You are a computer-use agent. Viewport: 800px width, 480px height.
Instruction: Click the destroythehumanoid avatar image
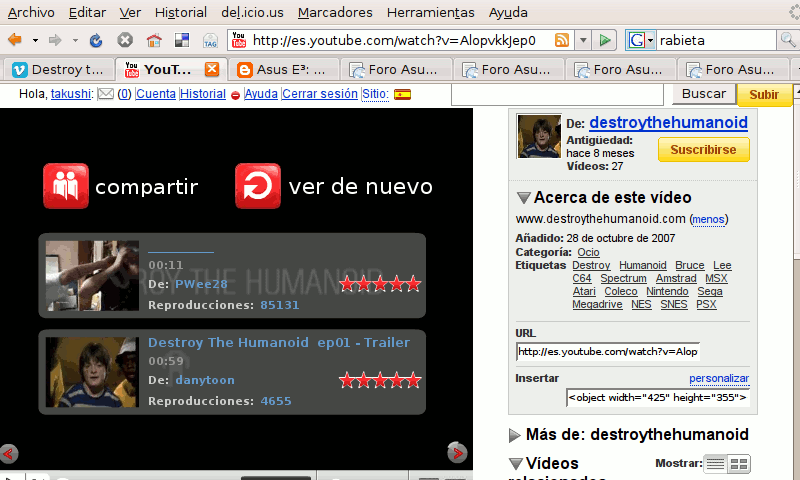click(x=539, y=136)
